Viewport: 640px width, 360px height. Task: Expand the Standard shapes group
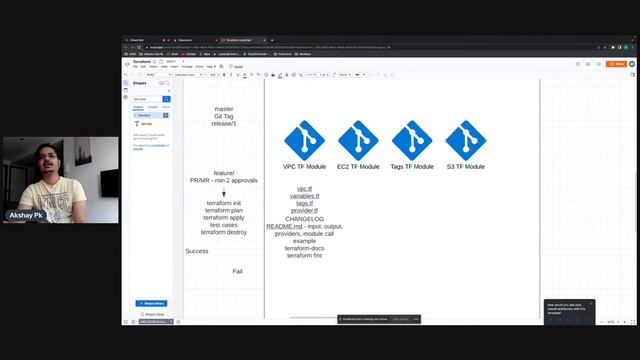click(x=151, y=116)
